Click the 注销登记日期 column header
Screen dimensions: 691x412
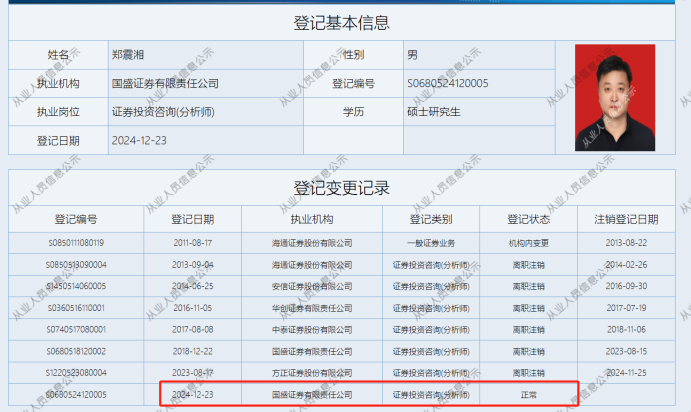tap(626, 219)
